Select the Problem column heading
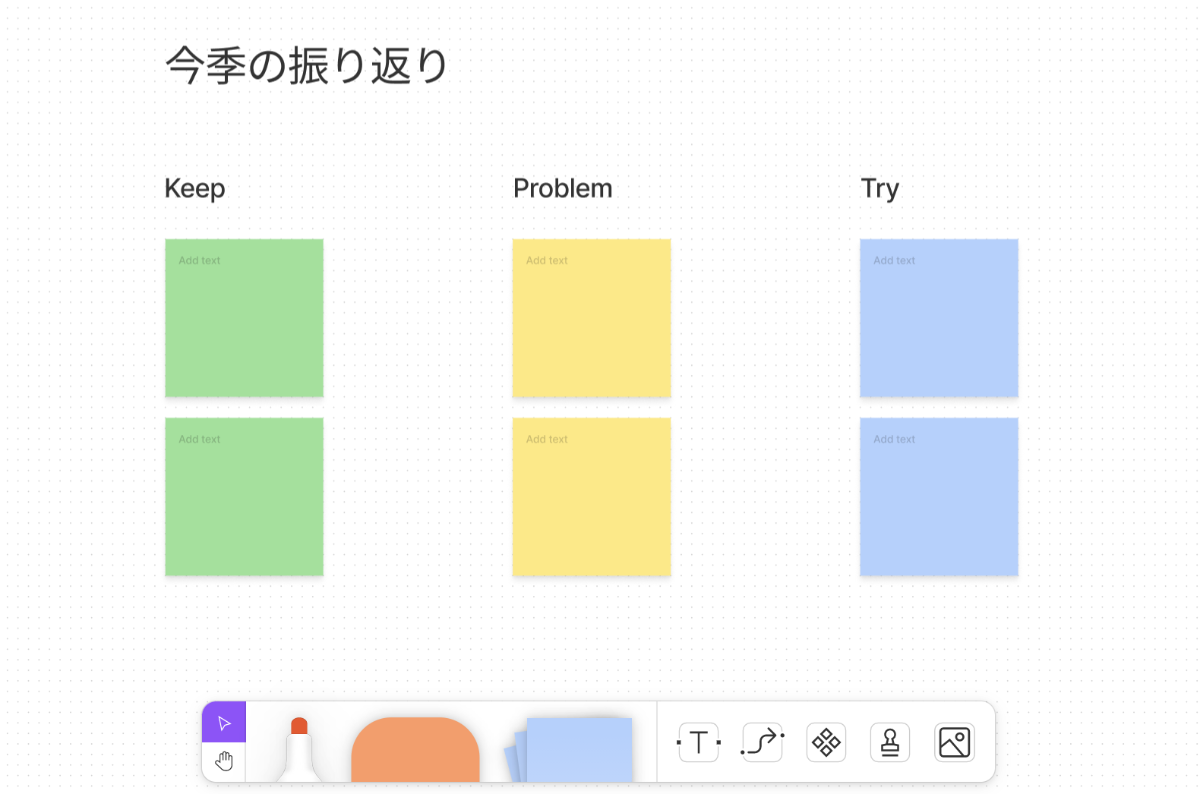Image resolution: width=1200 pixels, height=794 pixels. pyautogui.click(x=563, y=188)
